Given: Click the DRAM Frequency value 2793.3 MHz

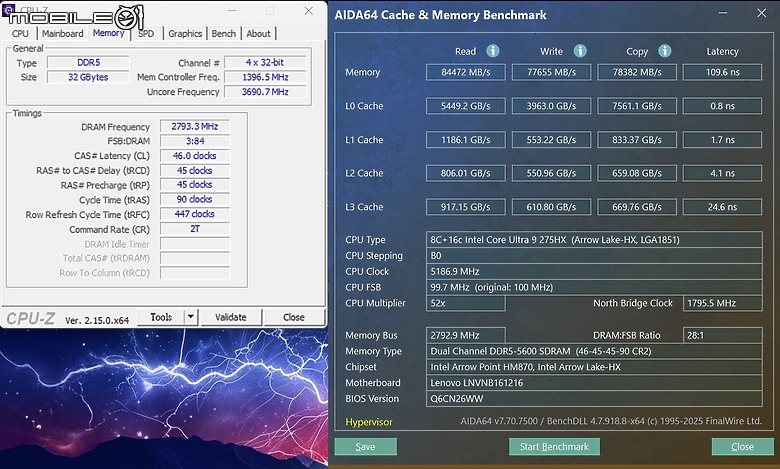Looking at the screenshot, I should 195,126.
